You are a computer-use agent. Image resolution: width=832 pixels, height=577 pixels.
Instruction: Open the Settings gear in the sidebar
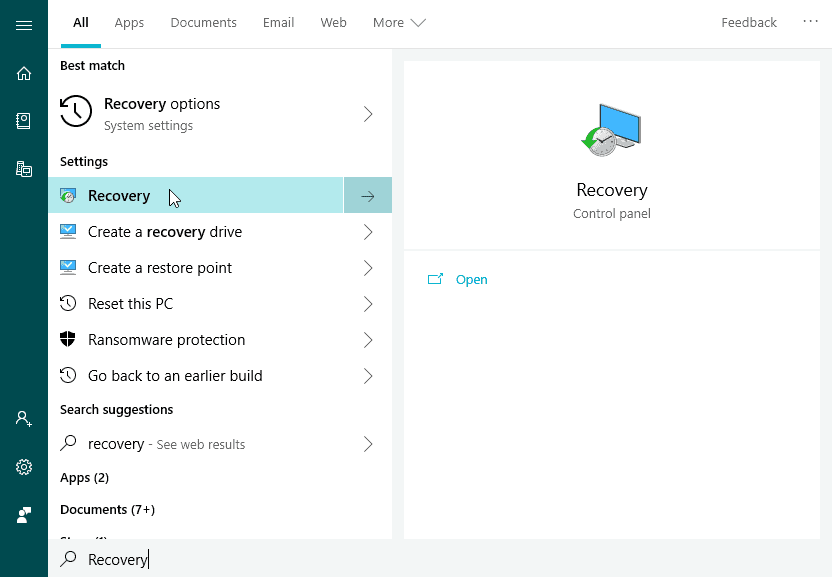coord(24,467)
